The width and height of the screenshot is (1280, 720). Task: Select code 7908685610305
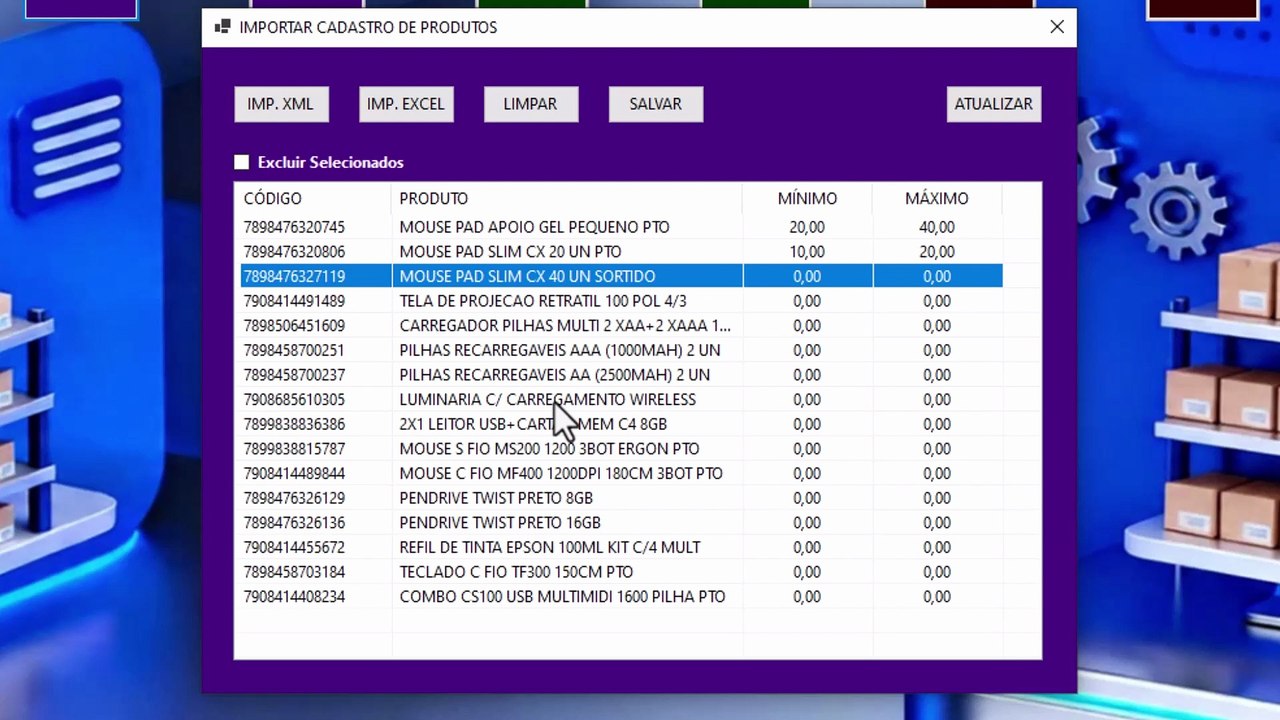294,400
